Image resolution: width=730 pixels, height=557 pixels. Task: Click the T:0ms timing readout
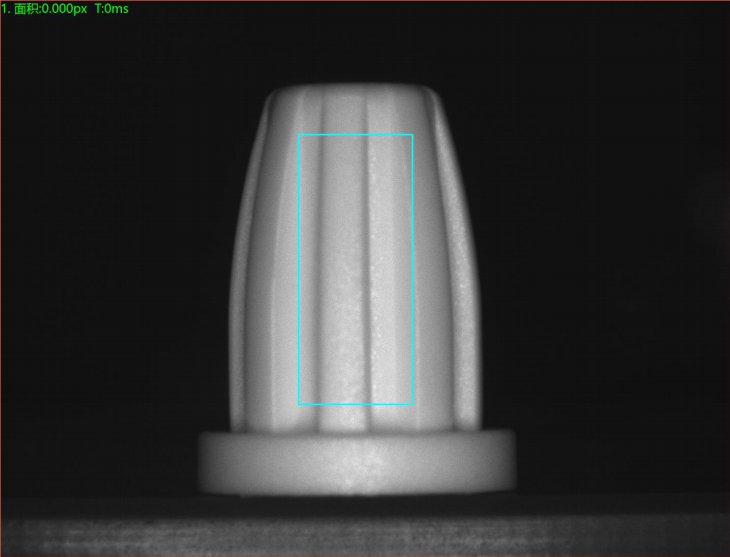[x=110, y=9]
